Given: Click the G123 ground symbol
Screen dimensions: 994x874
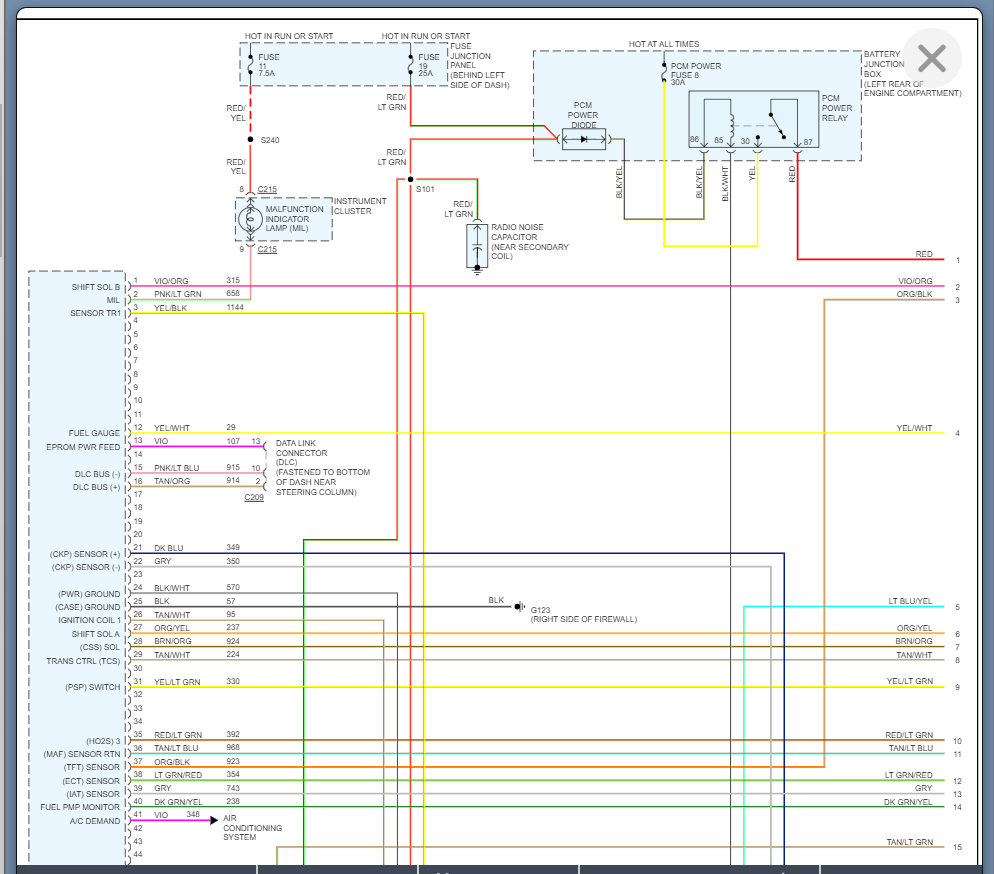Looking at the screenshot, I should pyautogui.click(x=520, y=606).
